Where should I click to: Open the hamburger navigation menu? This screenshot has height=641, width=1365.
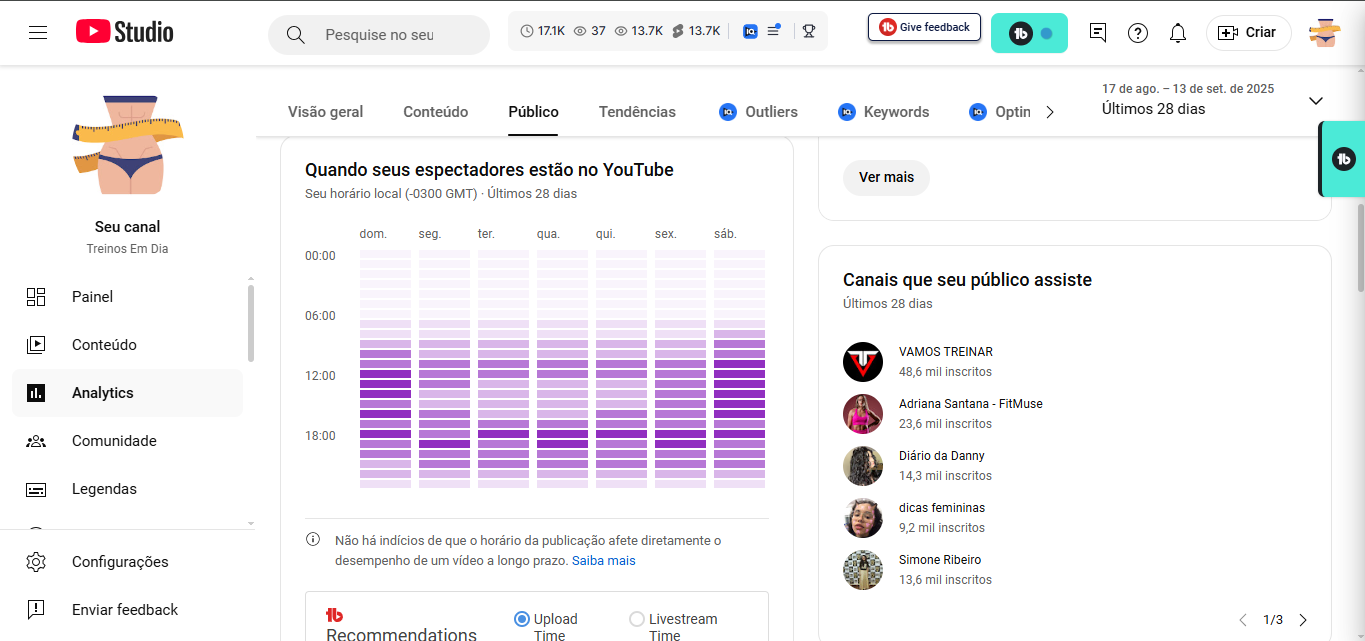point(38,33)
